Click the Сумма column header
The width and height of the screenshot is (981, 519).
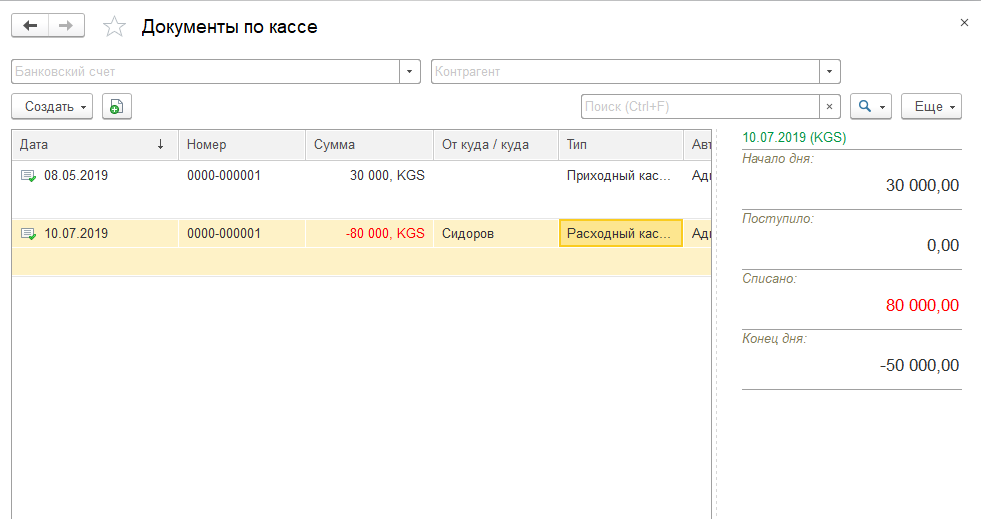[368, 144]
